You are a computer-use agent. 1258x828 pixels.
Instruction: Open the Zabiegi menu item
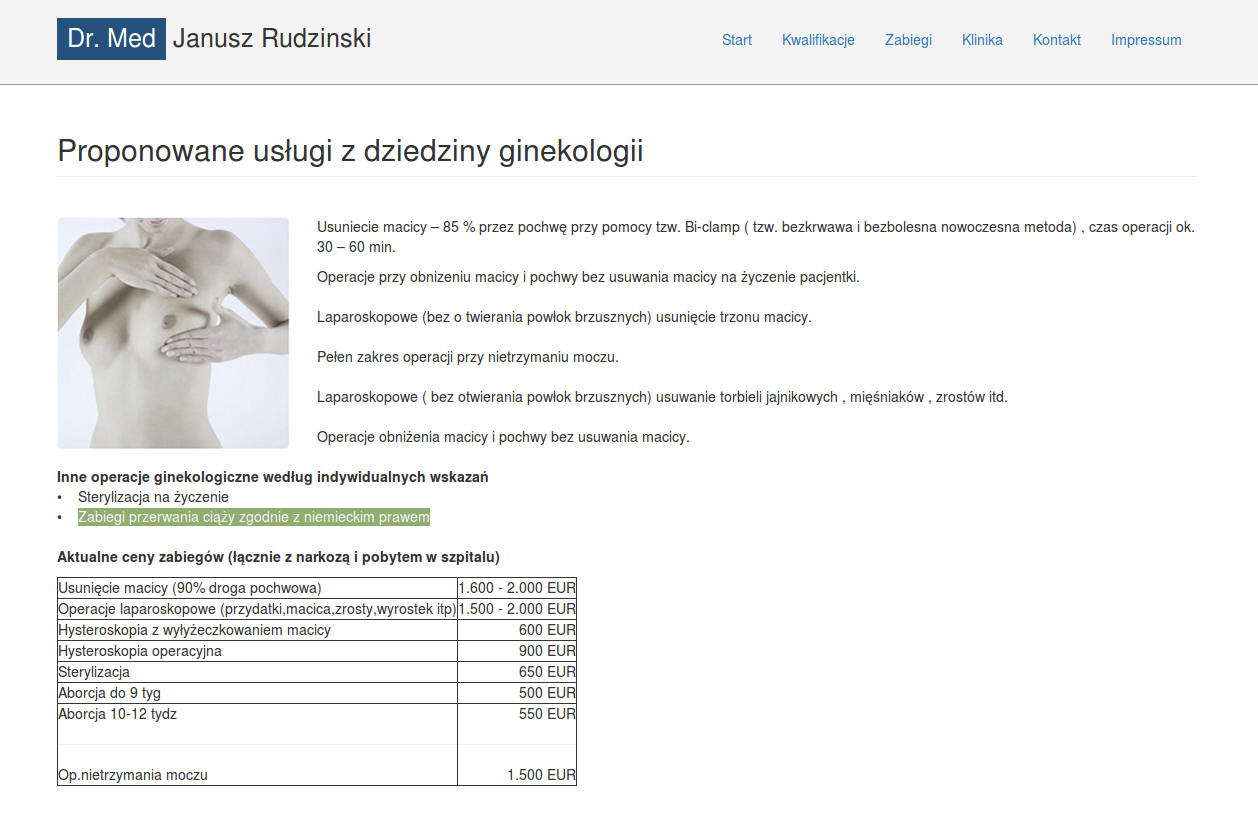pyautogui.click(x=908, y=40)
